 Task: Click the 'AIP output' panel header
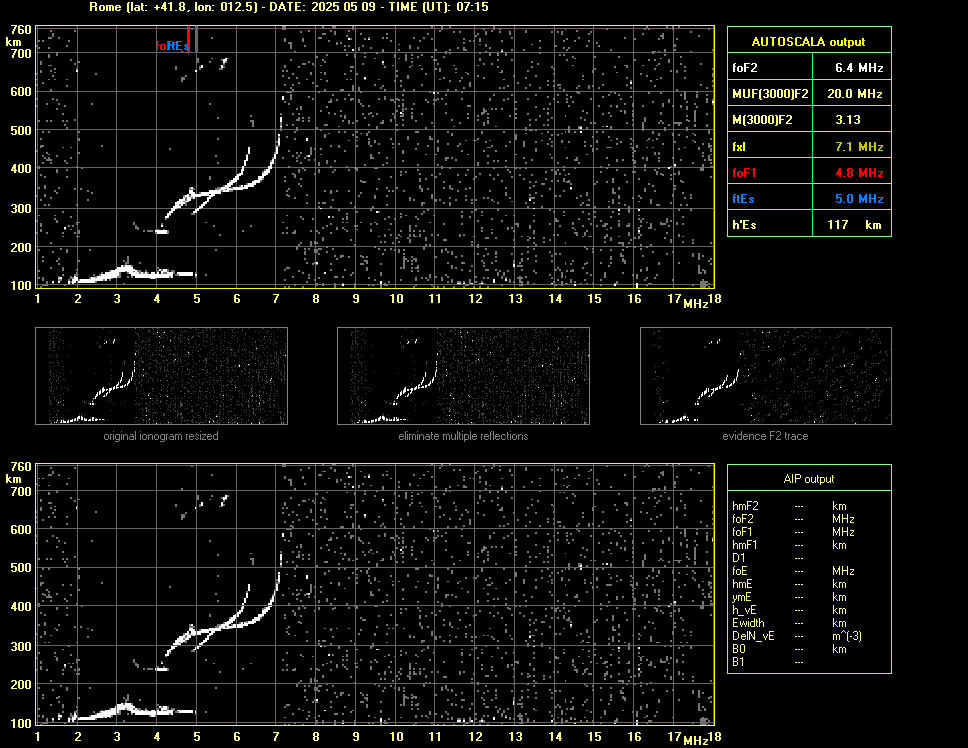tap(809, 479)
